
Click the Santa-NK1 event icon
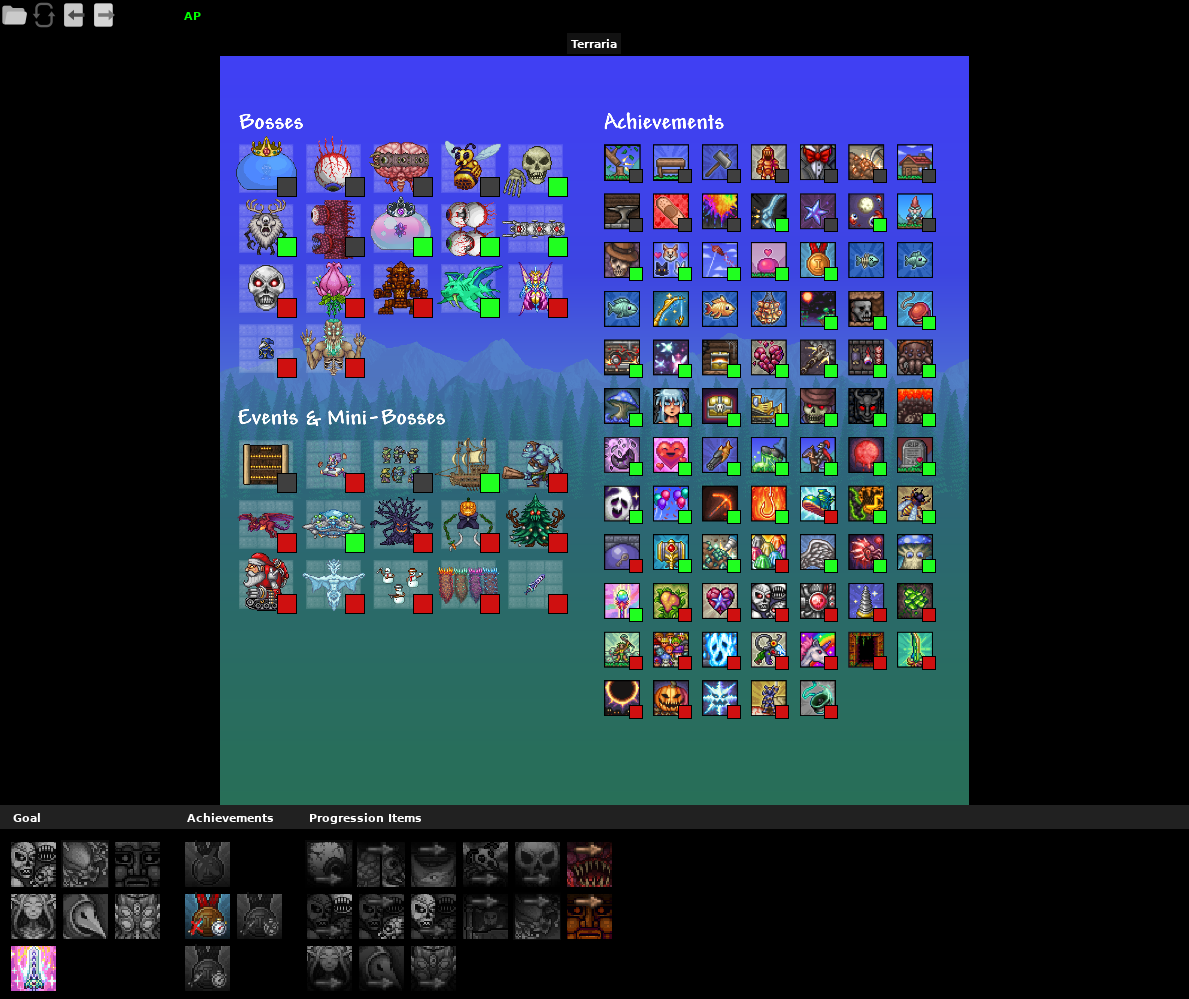(x=266, y=585)
